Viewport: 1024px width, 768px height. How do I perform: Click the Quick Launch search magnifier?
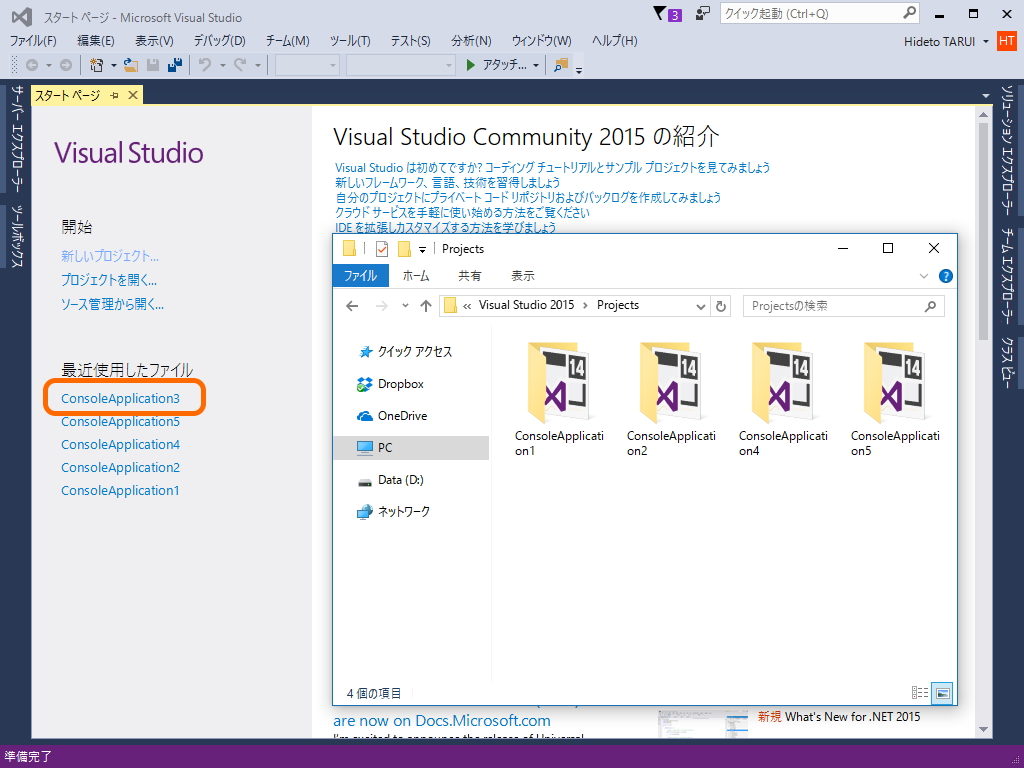909,12
